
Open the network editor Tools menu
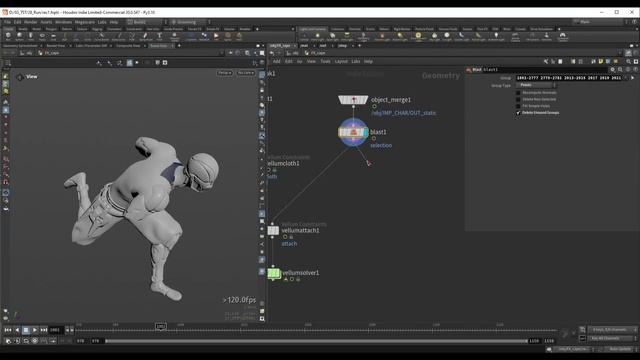pos(325,61)
